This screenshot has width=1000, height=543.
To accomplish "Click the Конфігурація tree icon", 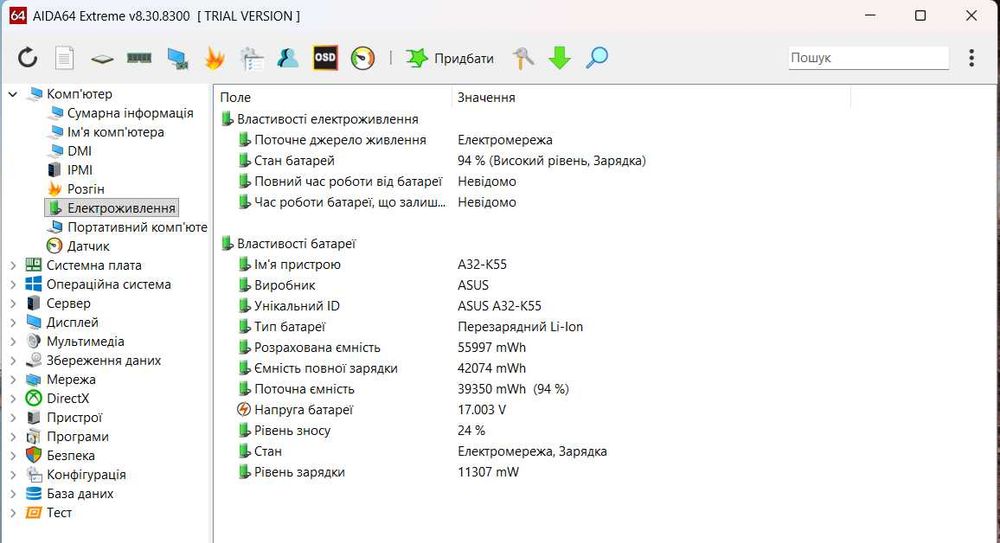I will (34, 475).
